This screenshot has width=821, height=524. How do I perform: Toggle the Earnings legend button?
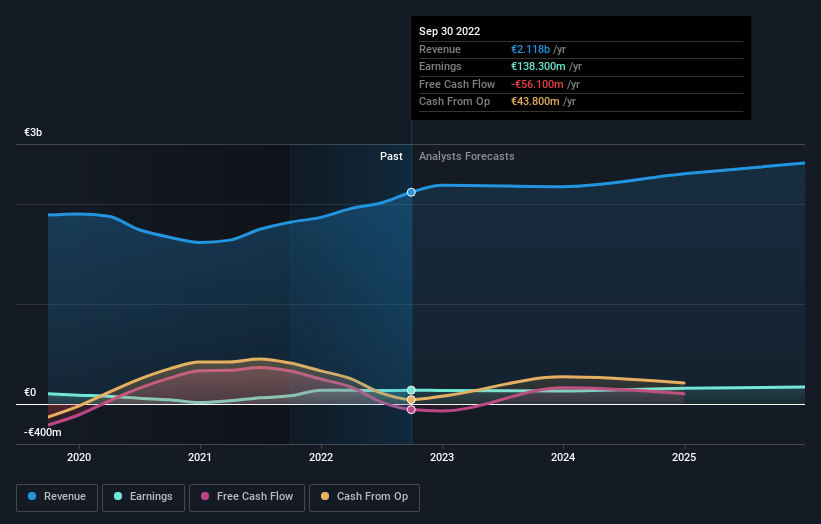click(x=143, y=497)
